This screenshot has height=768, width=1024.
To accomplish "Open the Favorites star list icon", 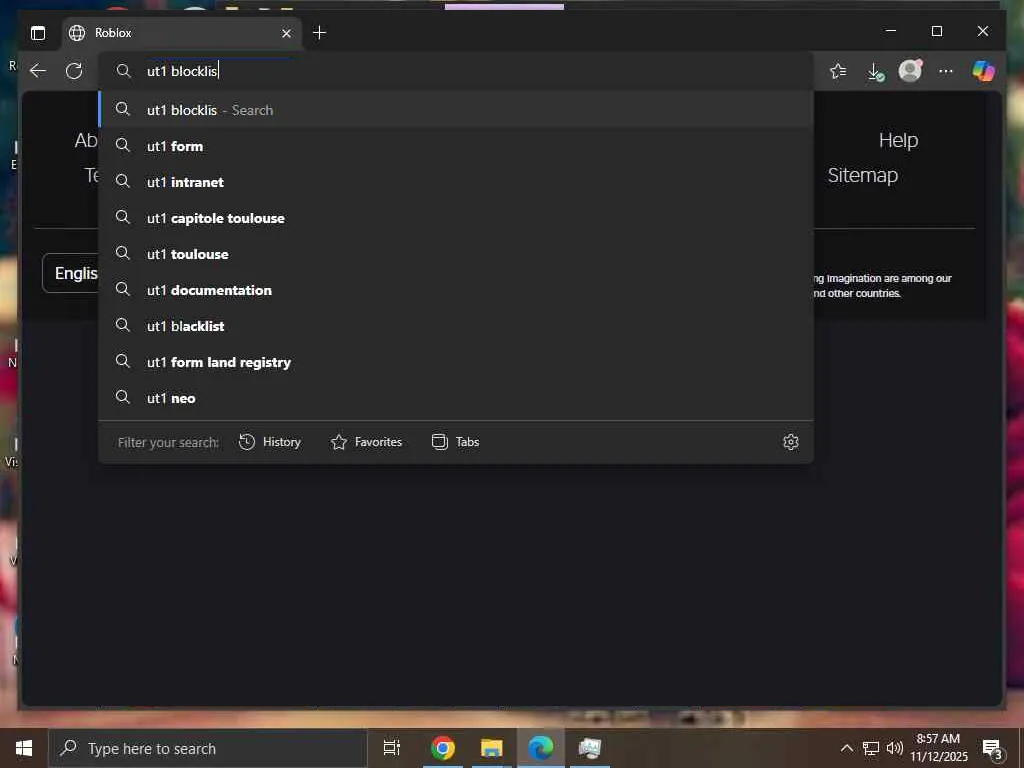I will coord(838,71).
